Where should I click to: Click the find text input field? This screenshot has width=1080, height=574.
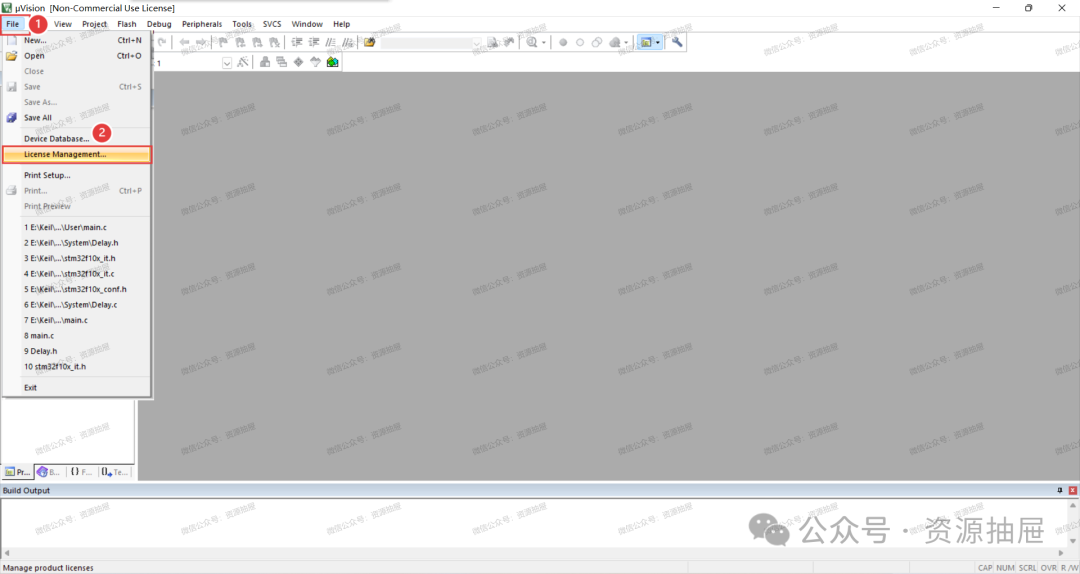(x=426, y=43)
